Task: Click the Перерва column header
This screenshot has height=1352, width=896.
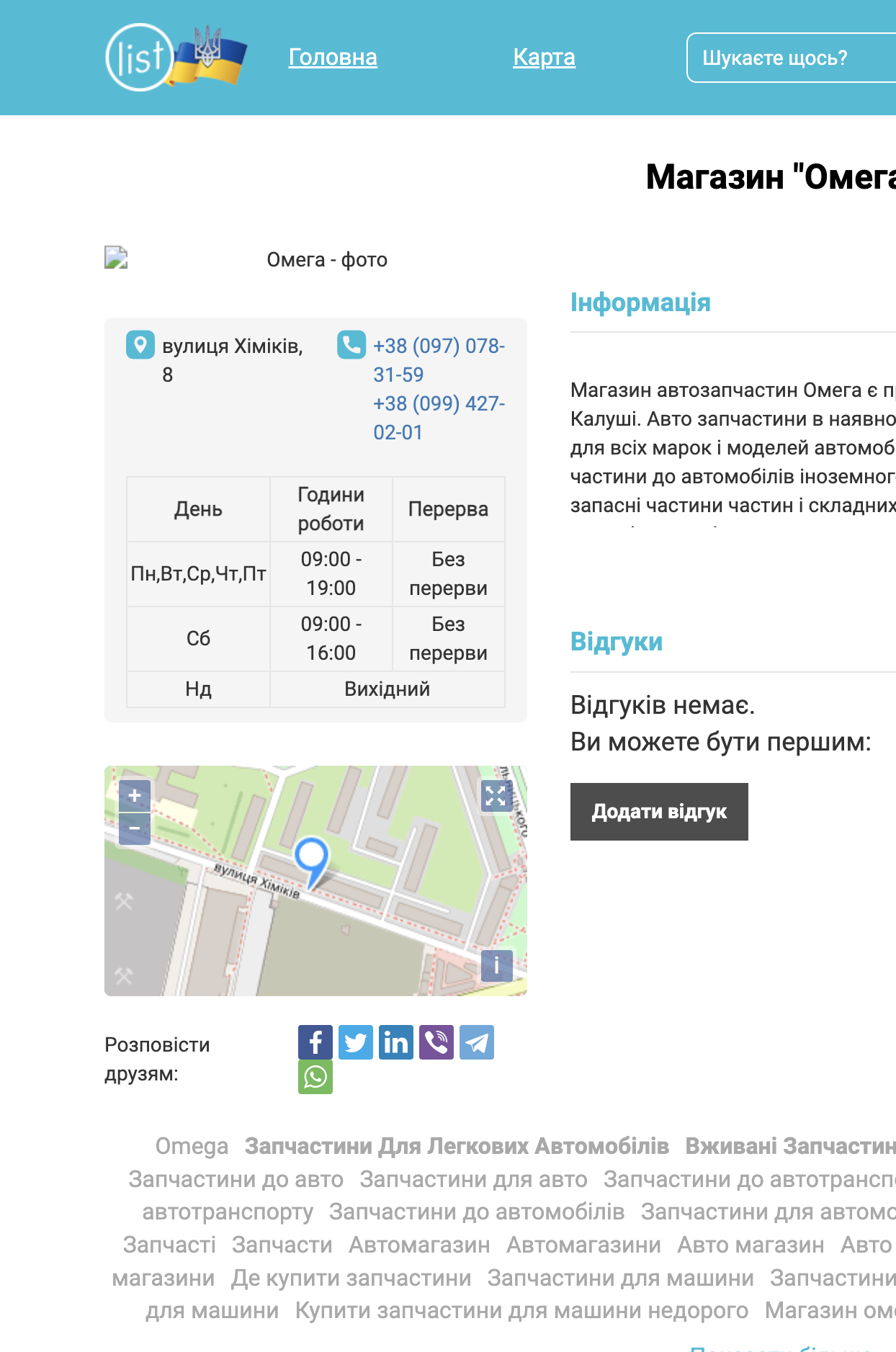Action: click(448, 509)
